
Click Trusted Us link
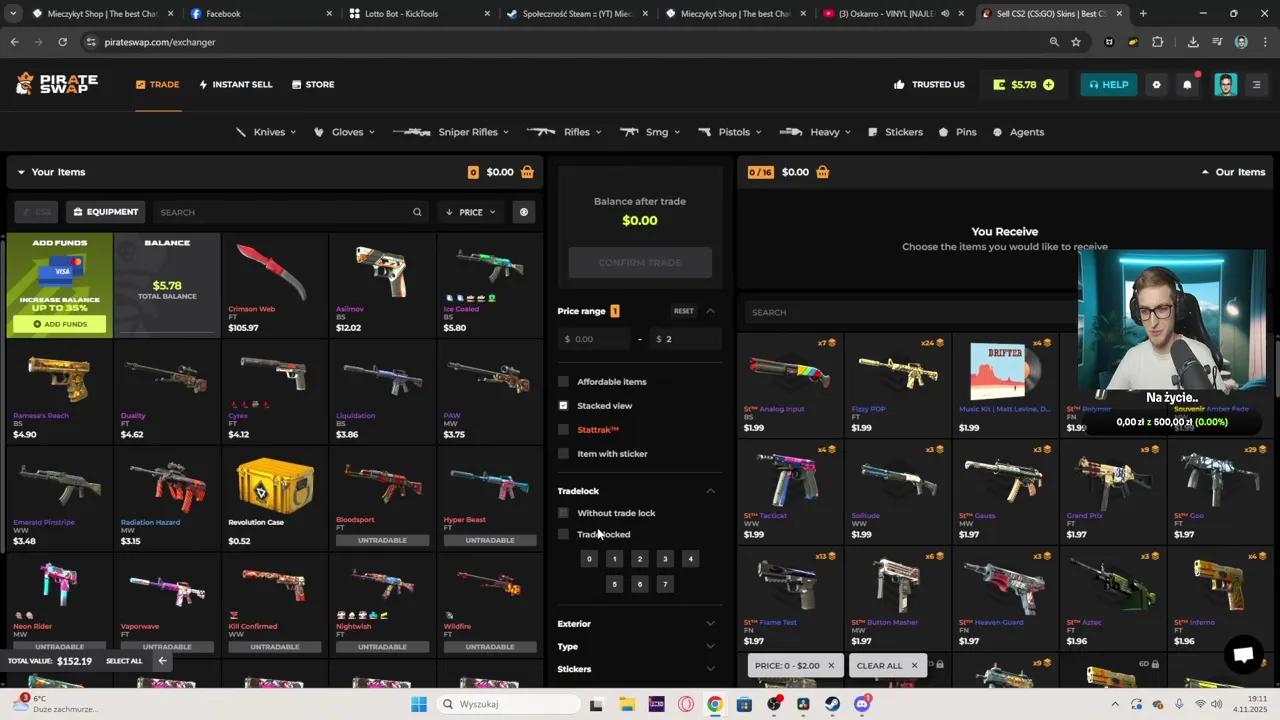coord(930,85)
